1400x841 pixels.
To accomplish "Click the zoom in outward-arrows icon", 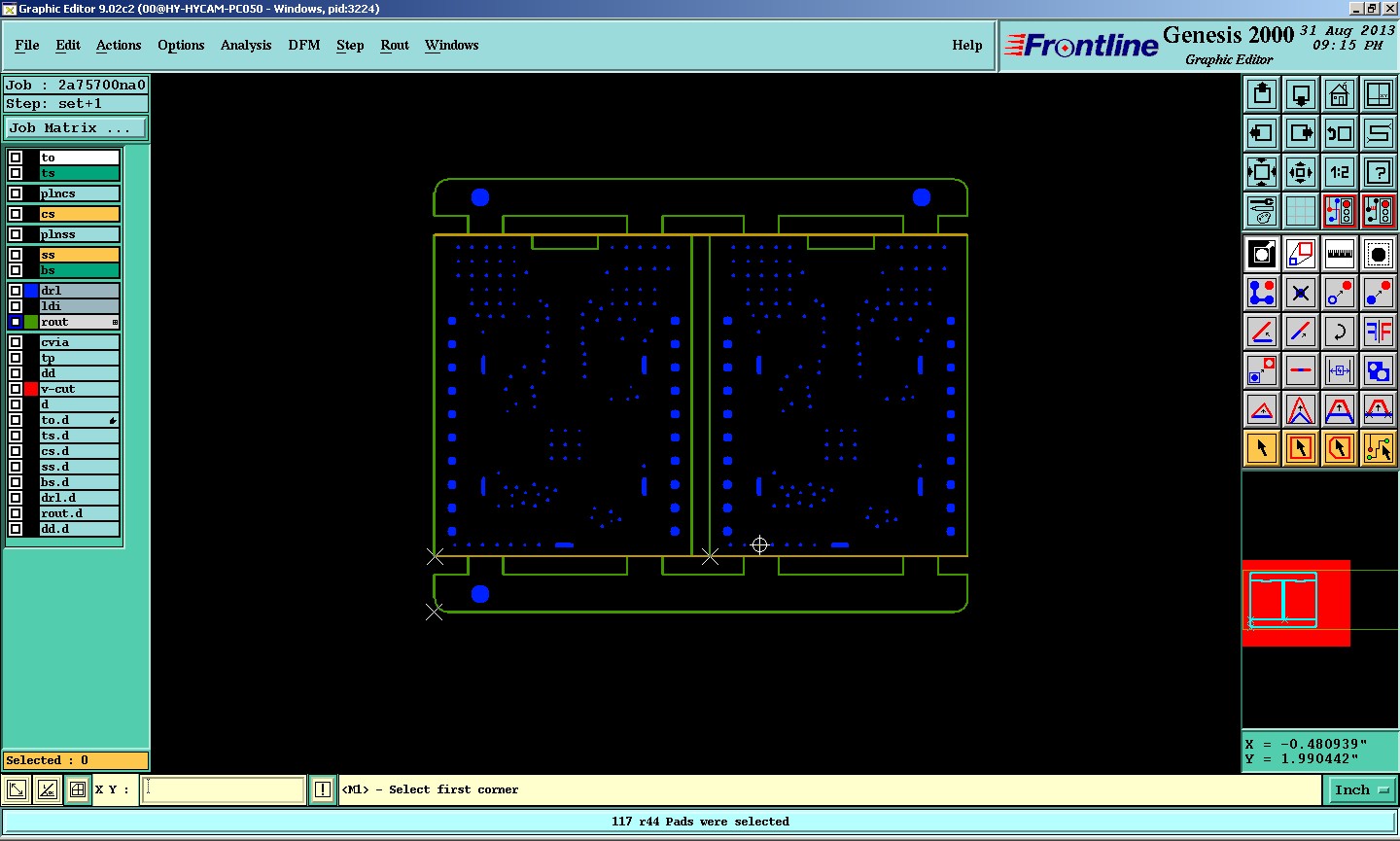I will tap(1262, 172).
